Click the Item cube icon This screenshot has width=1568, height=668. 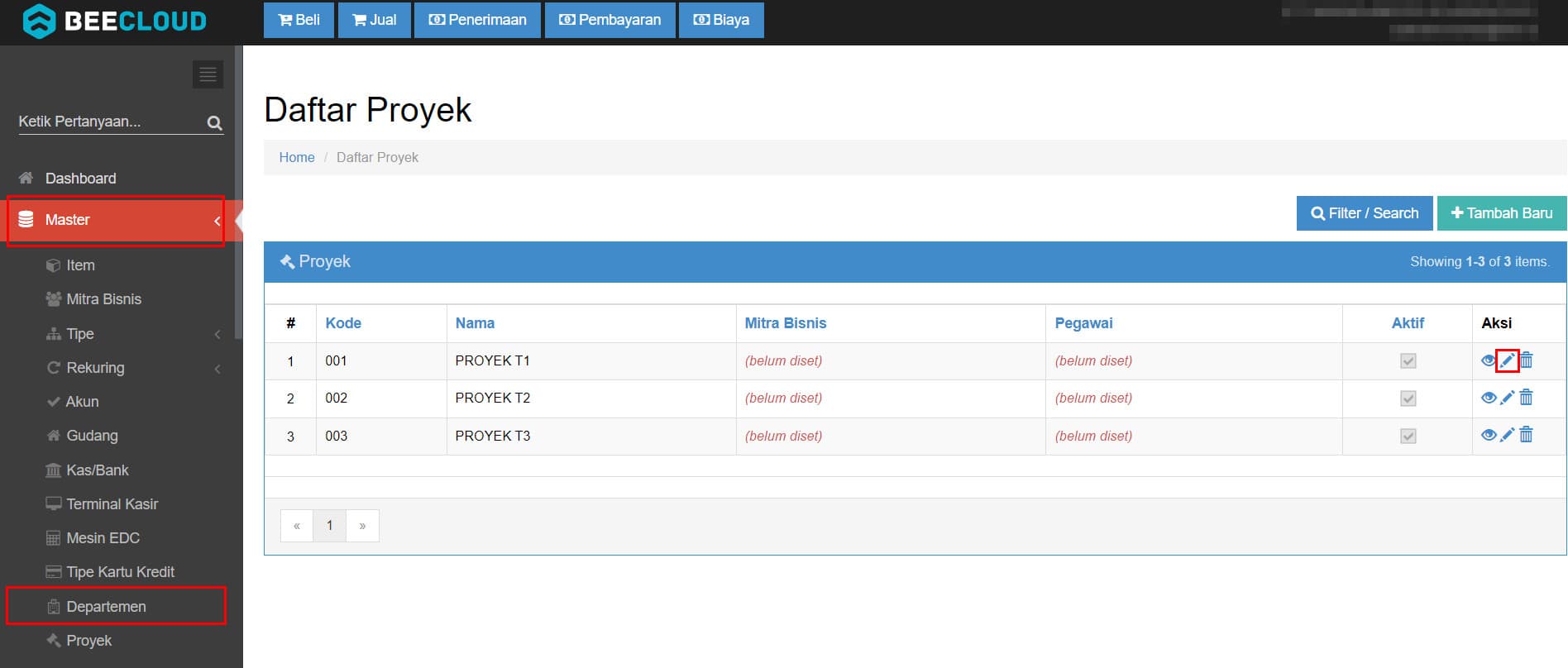coord(53,265)
